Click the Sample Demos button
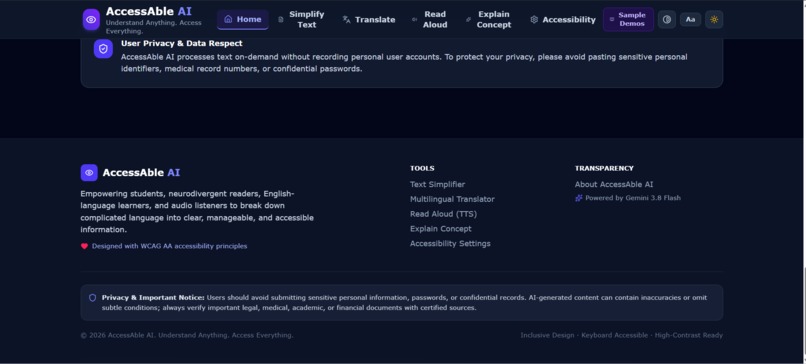This screenshot has width=806, height=364. (x=628, y=20)
